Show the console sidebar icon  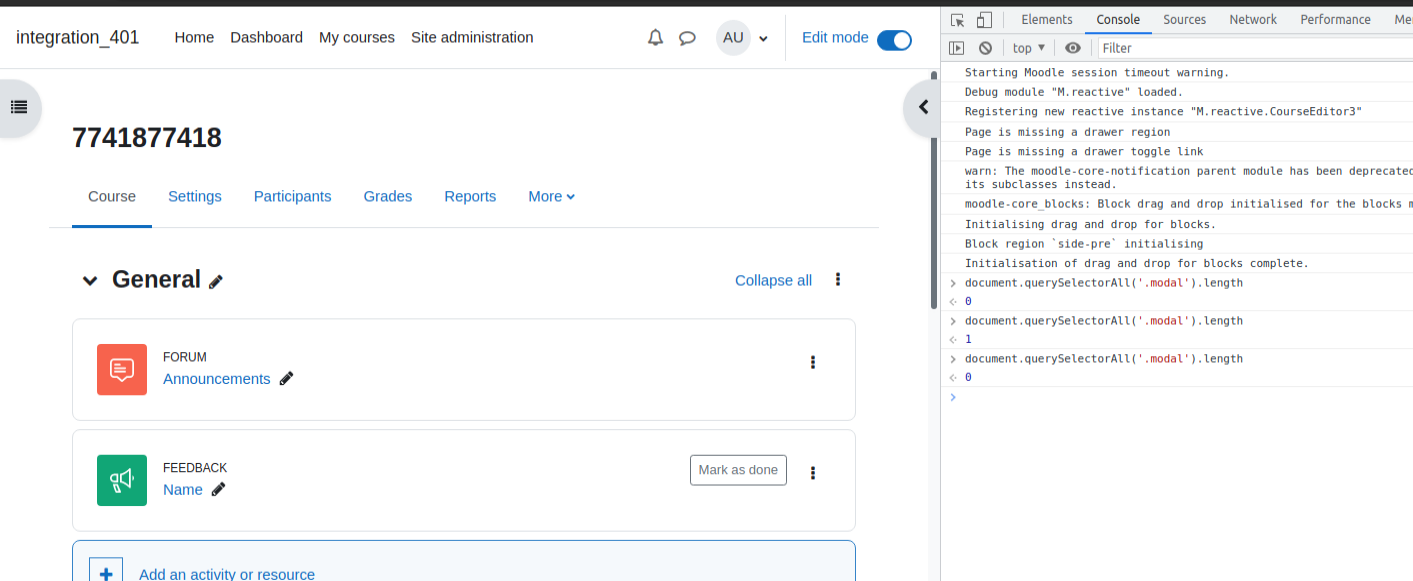(957, 48)
